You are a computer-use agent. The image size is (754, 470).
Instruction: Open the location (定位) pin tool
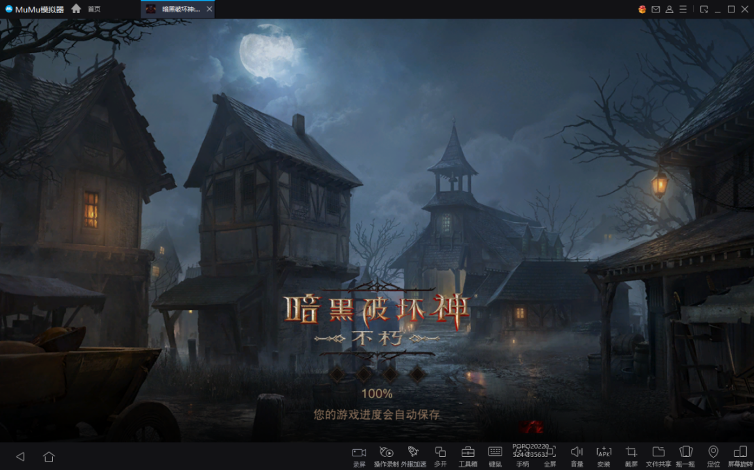pos(713,453)
